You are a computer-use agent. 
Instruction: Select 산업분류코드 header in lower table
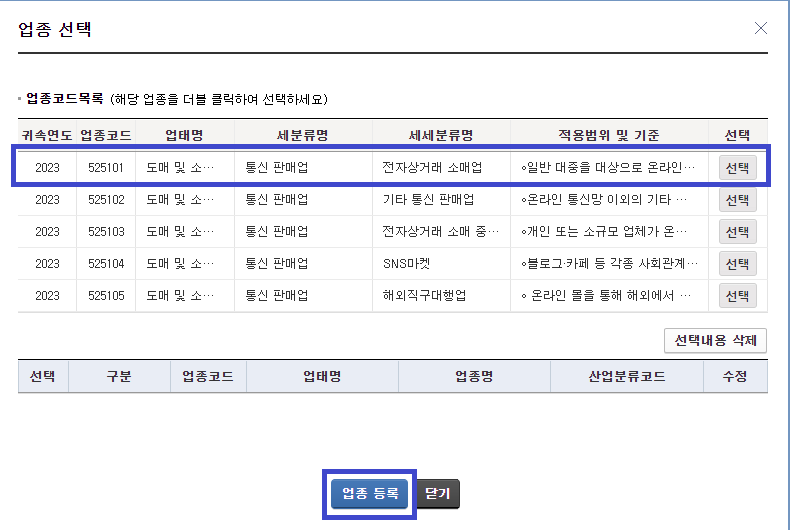tap(627, 376)
